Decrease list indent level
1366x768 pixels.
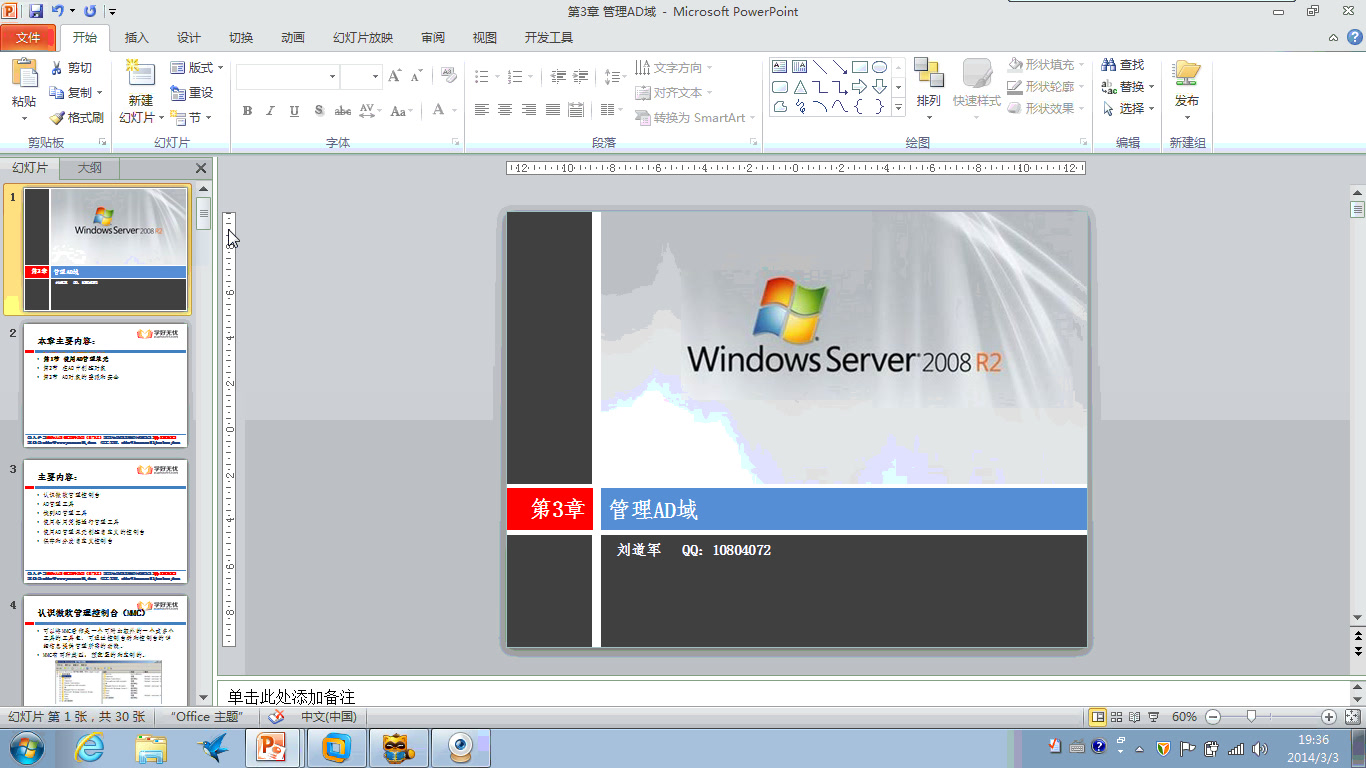[558, 76]
